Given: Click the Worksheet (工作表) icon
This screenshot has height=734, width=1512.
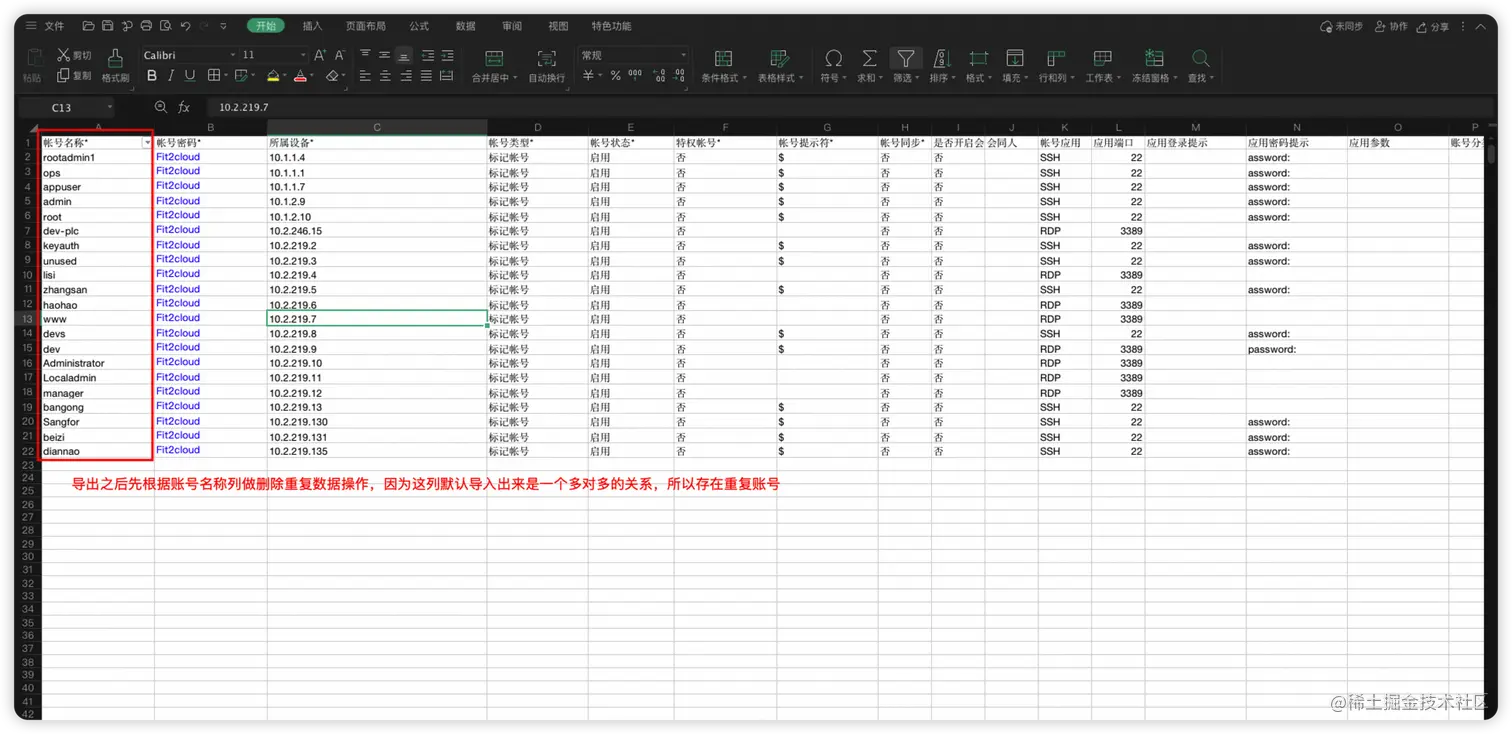Looking at the screenshot, I should [1103, 58].
